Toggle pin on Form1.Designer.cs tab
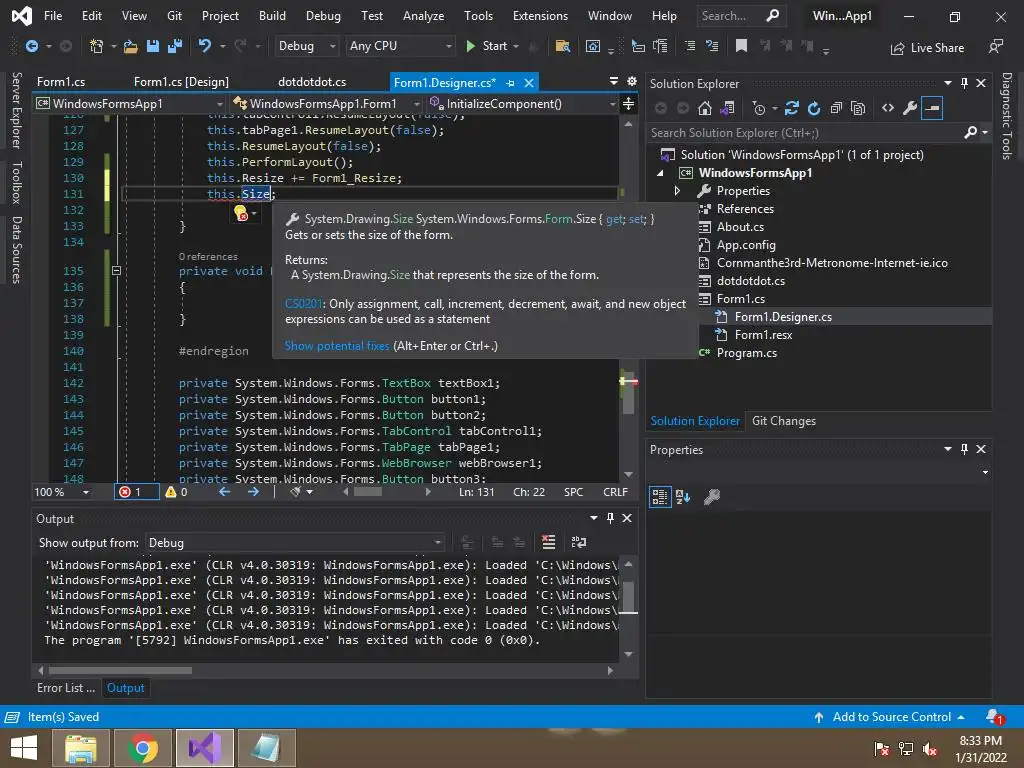This screenshot has width=1024, height=768. click(x=511, y=83)
